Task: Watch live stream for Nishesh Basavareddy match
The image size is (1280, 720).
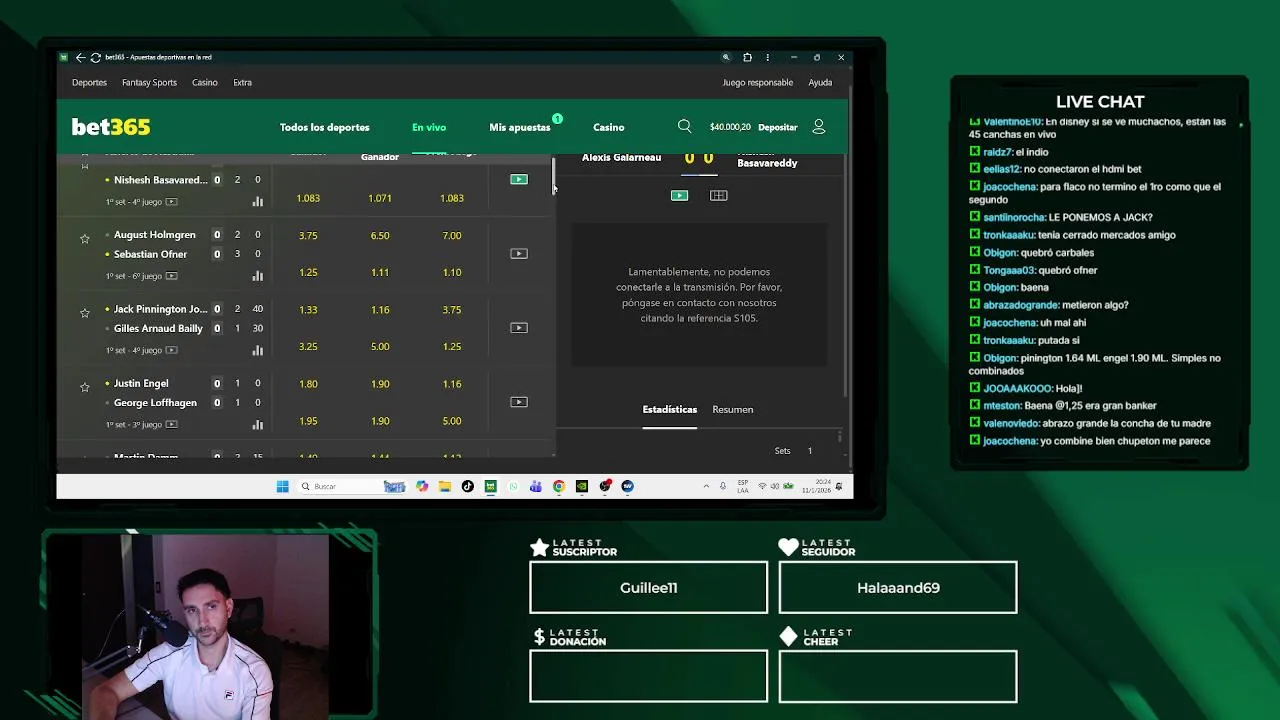Action: [518, 179]
